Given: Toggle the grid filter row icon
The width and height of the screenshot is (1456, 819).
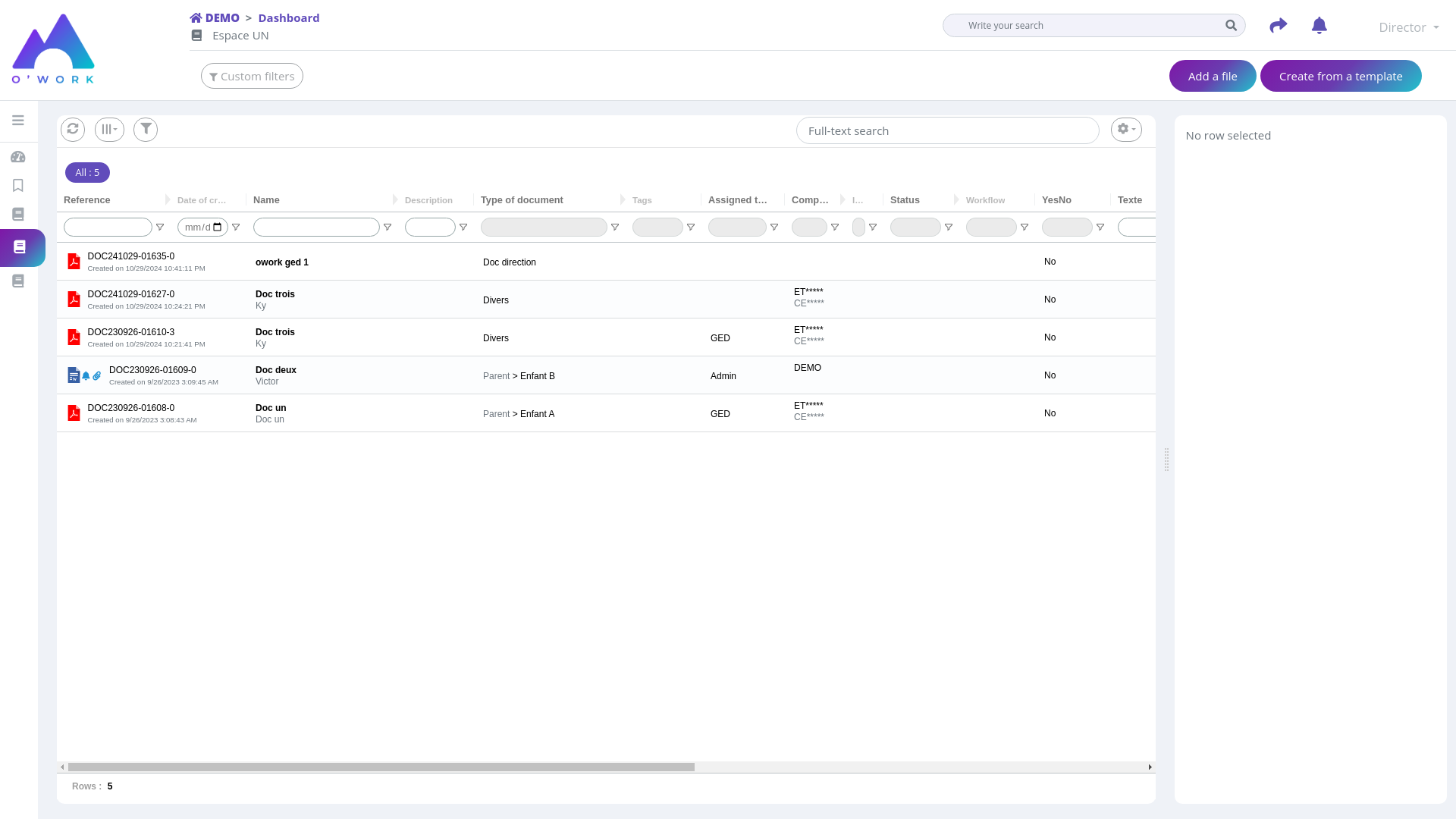Looking at the screenshot, I should pyautogui.click(x=146, y=129).
